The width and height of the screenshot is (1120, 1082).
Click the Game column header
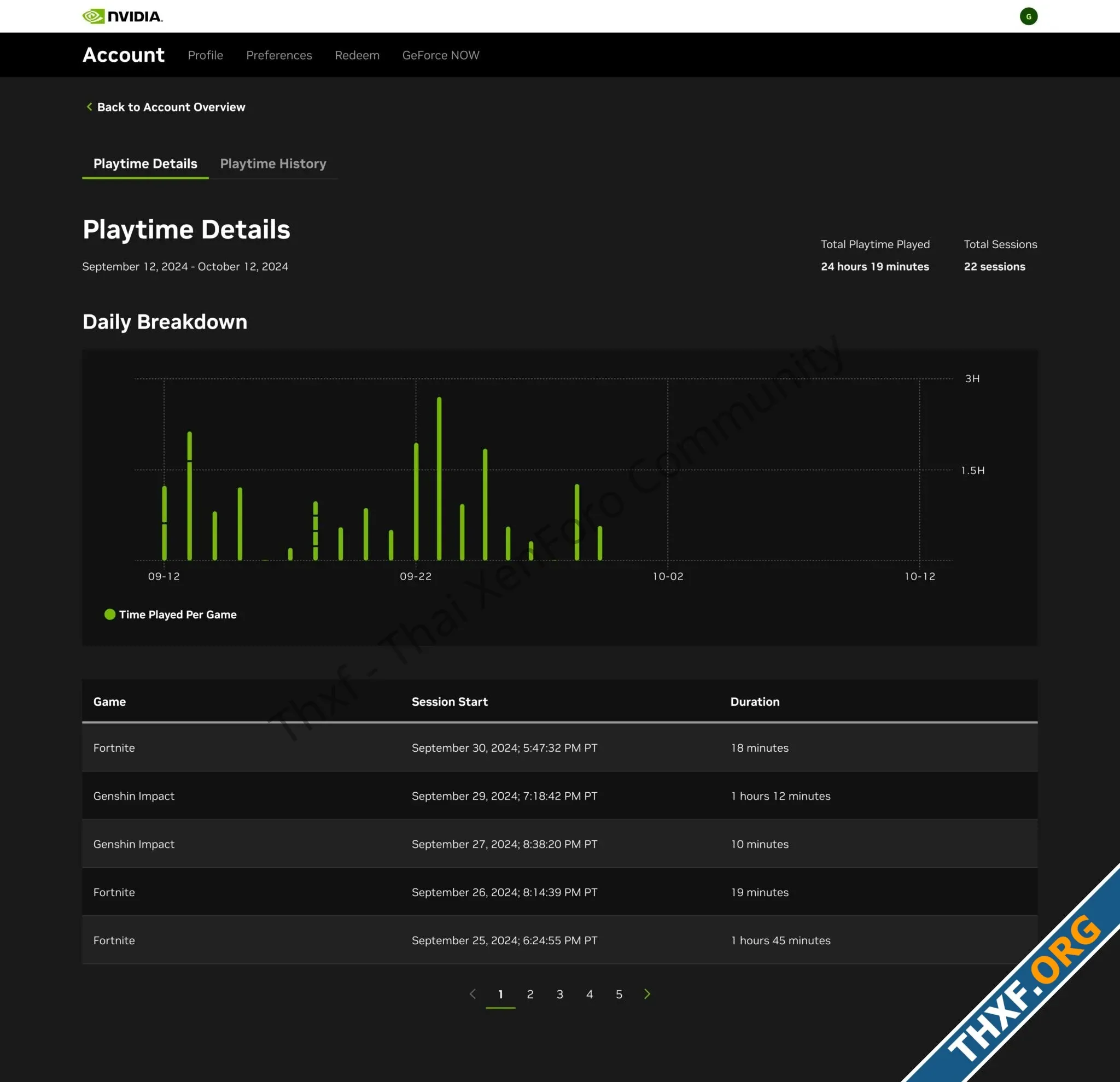(110, 701)
